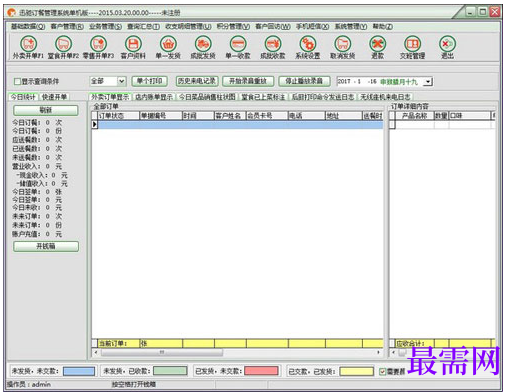
Task: Click 停止播放录音 button
Action: coord(304,81)
